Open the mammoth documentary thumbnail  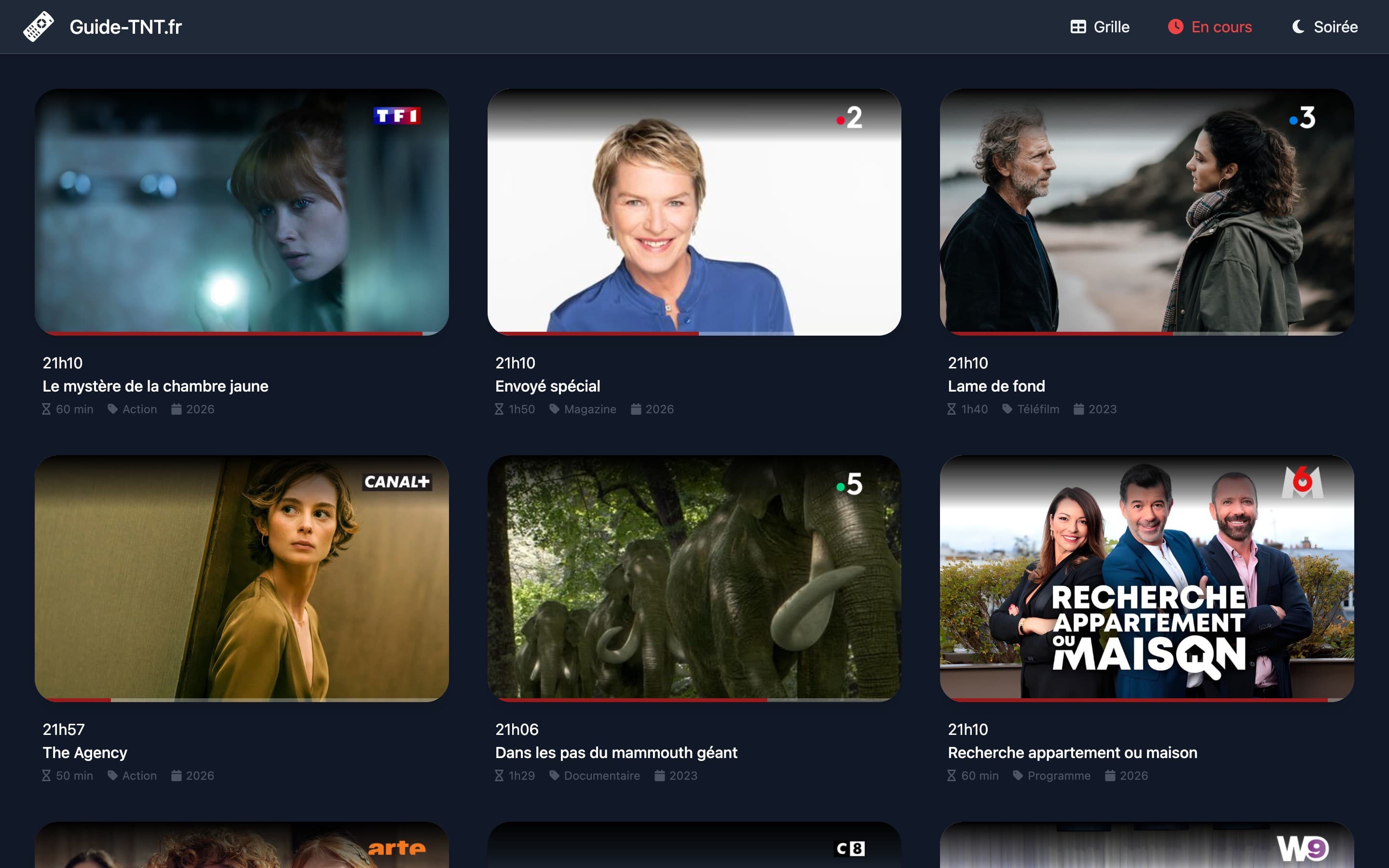(x=694, y=578)
